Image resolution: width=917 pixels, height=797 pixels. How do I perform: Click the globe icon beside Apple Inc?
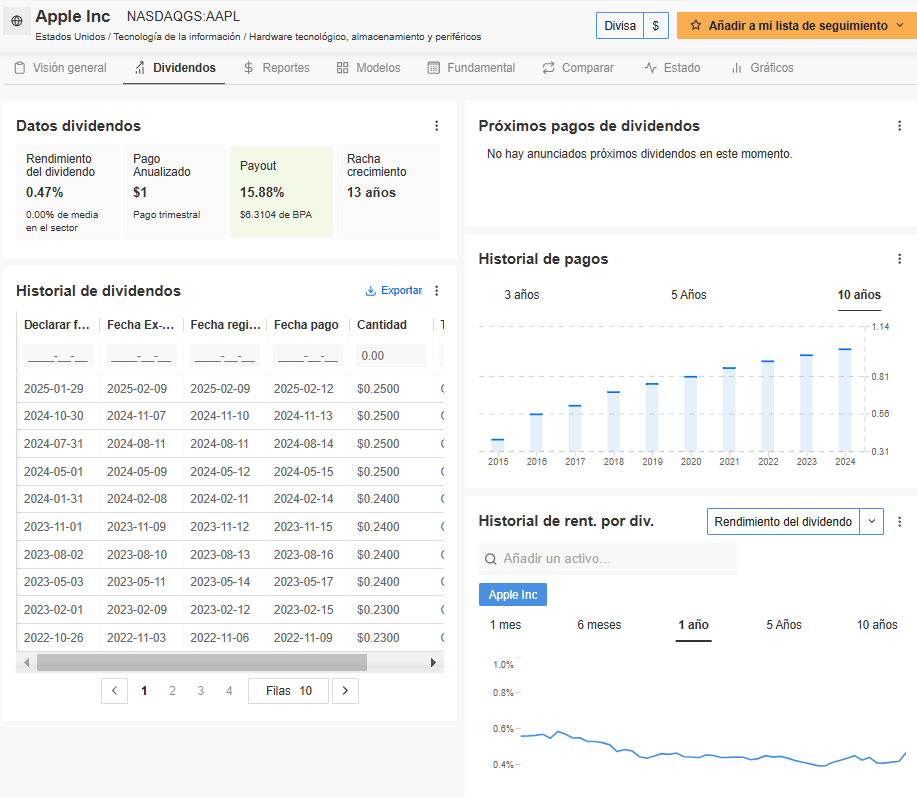point(17,21)
